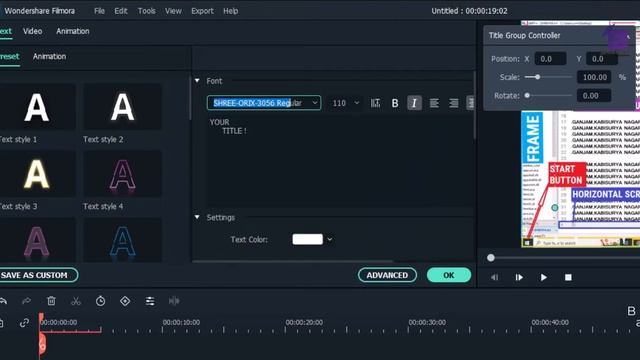Click the Rotate 0.00 value field
Image resolution: width=640 pixels, height=360 pixels.
point(594,96)
